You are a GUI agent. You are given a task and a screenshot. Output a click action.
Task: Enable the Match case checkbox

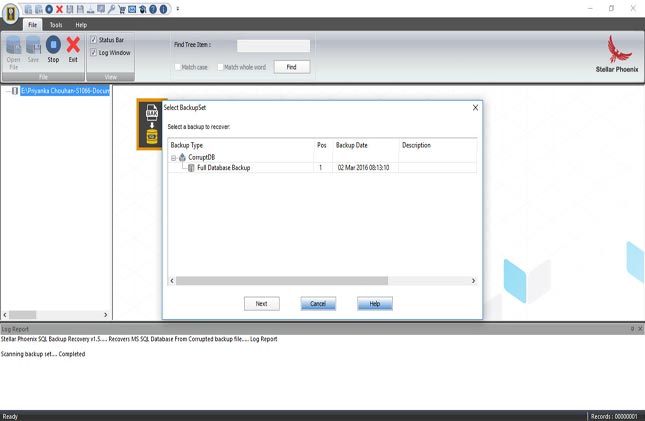point(178,67)
